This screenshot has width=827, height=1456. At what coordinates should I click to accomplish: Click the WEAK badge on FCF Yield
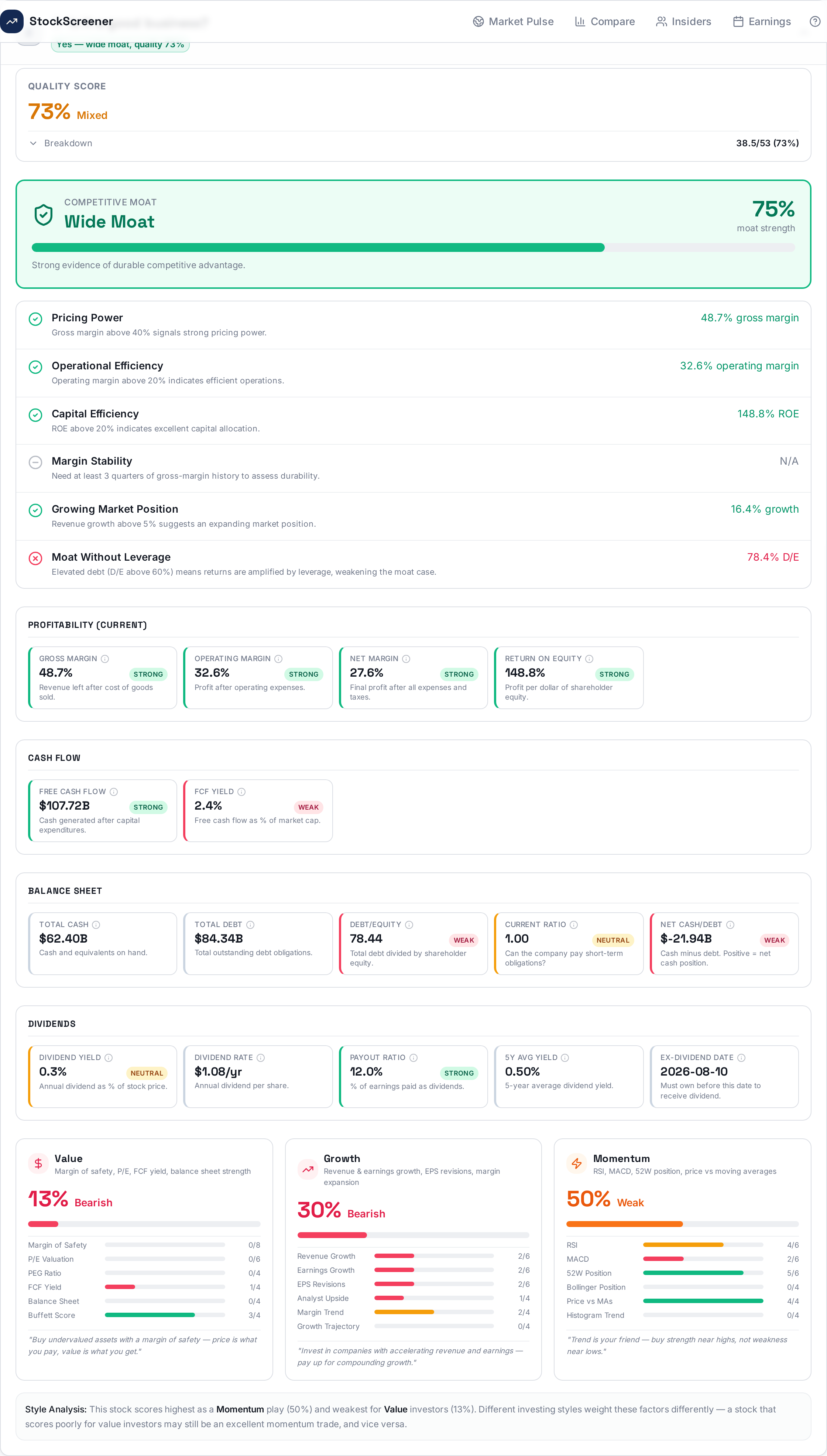point(308,807)
